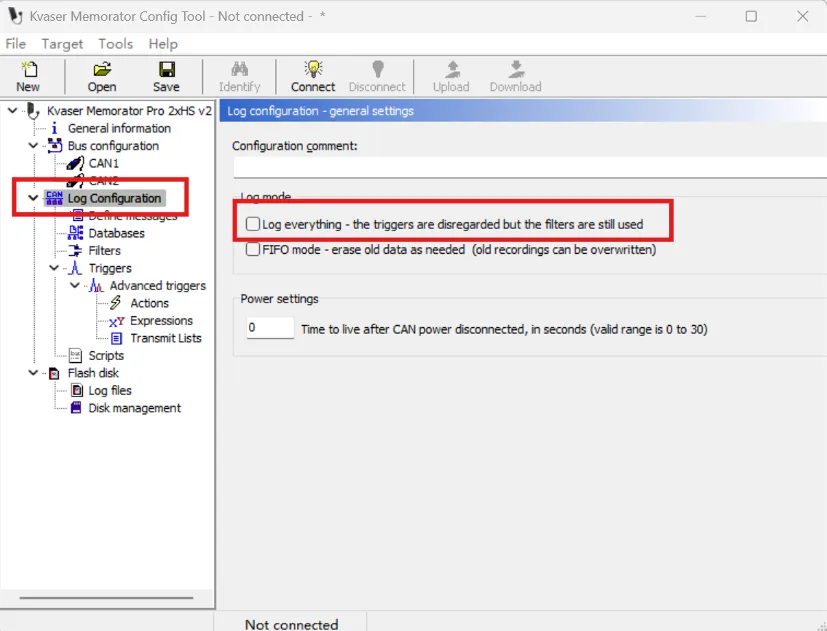This screenshot has width=827, height=631.
Task: Collapse the Flash disk node
Action: pyautogui.click(x=33, y=373)
